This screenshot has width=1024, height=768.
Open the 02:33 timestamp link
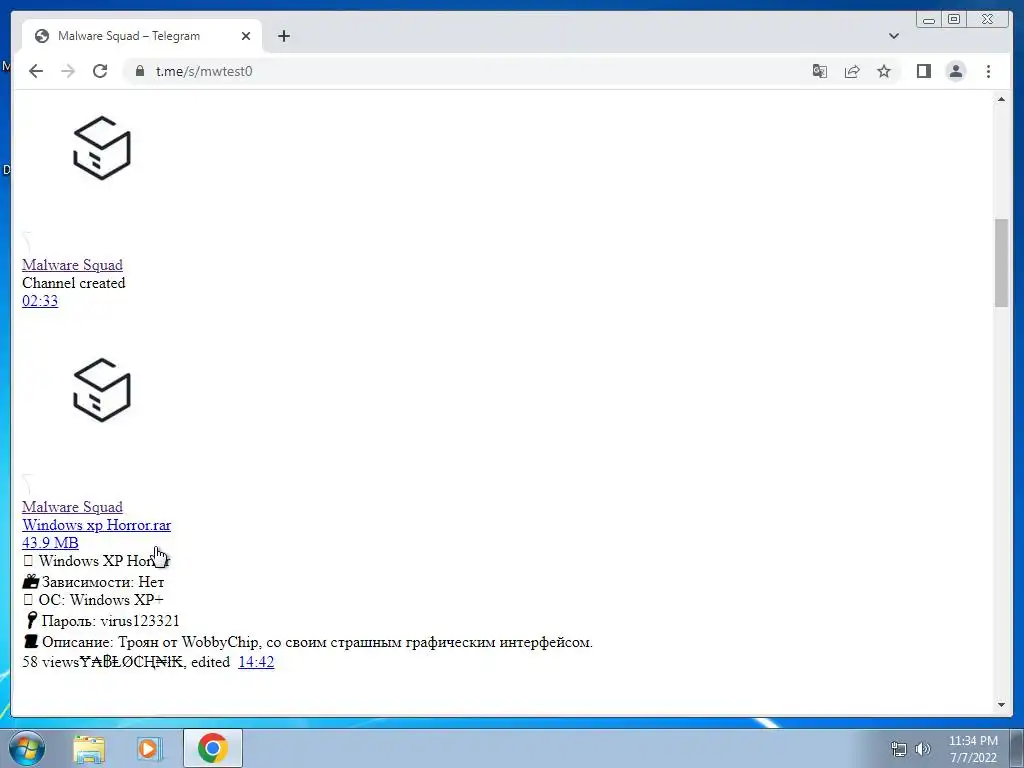click(40, 301)
